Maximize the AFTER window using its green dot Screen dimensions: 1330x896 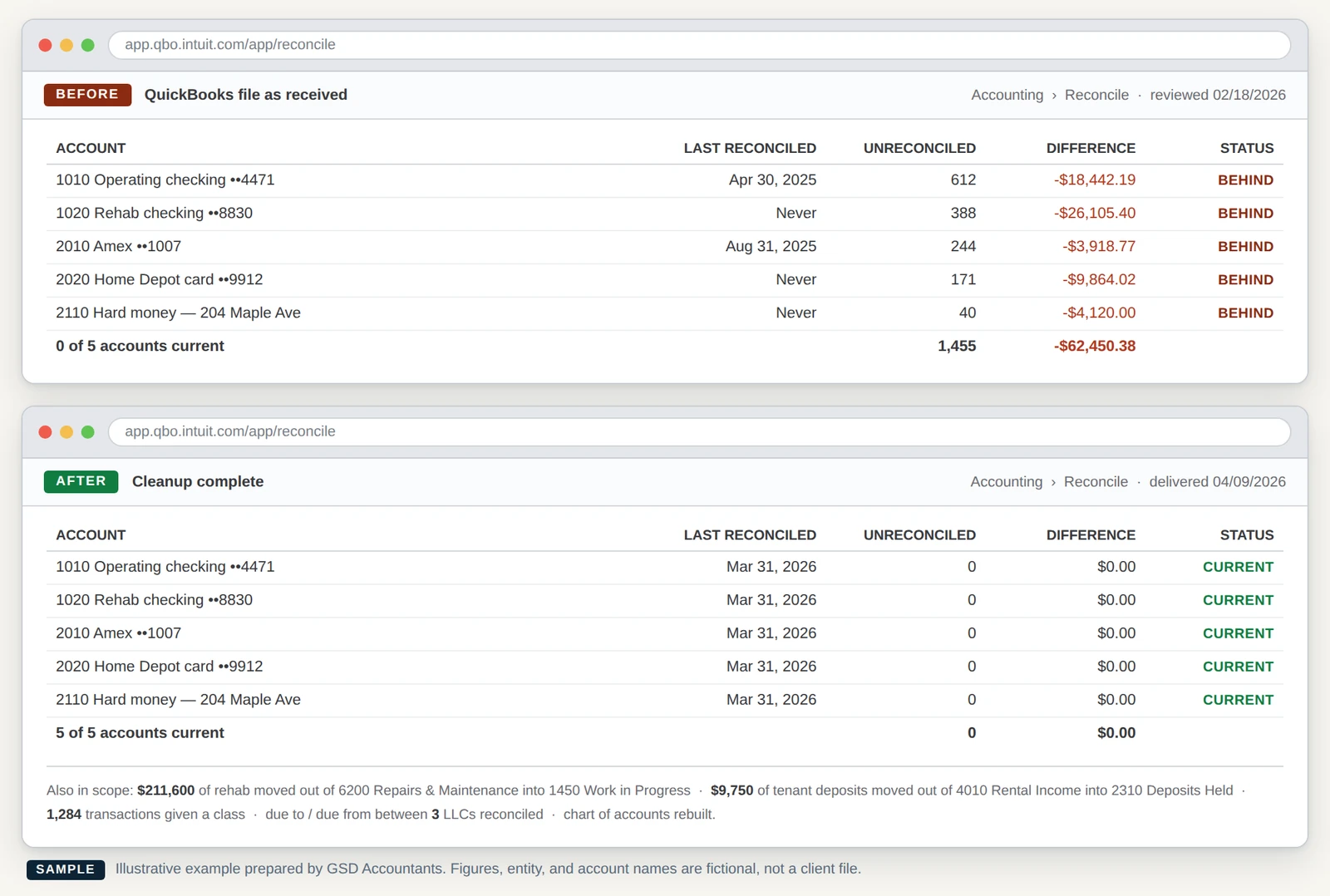88,431
